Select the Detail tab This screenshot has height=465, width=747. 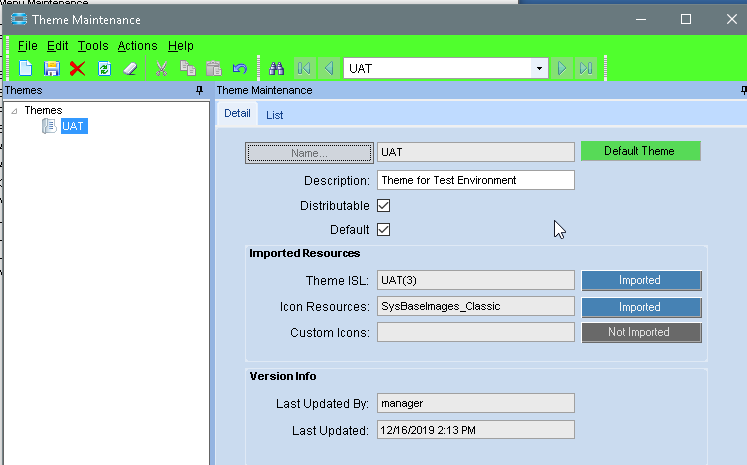(237, 113)
